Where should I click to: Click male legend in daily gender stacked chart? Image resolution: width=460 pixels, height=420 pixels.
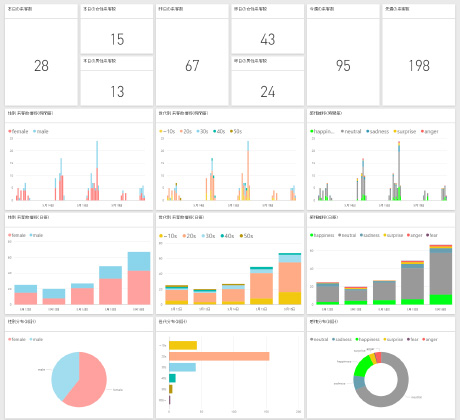pyautogui.click(x=36, y=235)
